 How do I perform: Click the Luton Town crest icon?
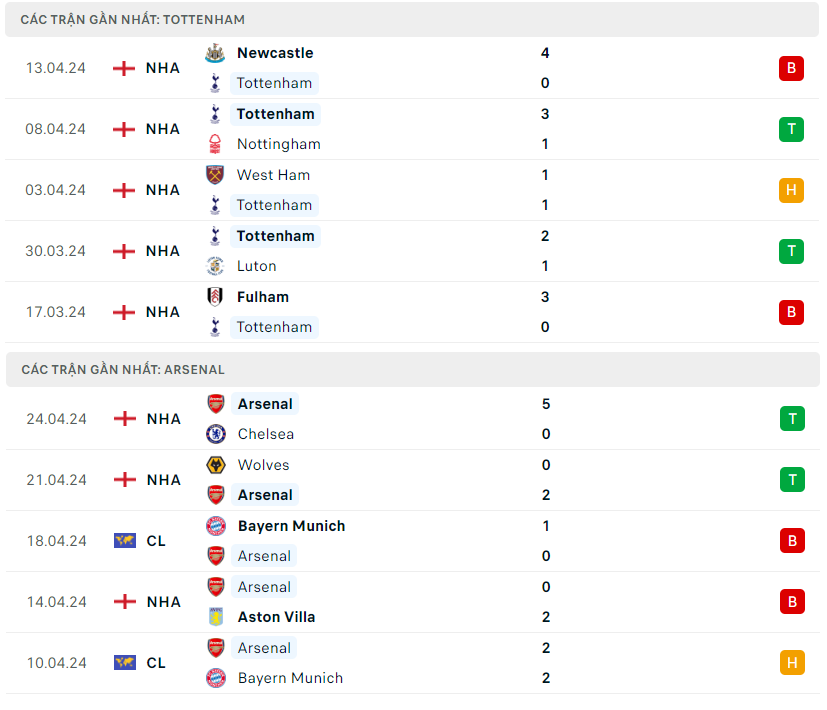click(x=215, y=266)
